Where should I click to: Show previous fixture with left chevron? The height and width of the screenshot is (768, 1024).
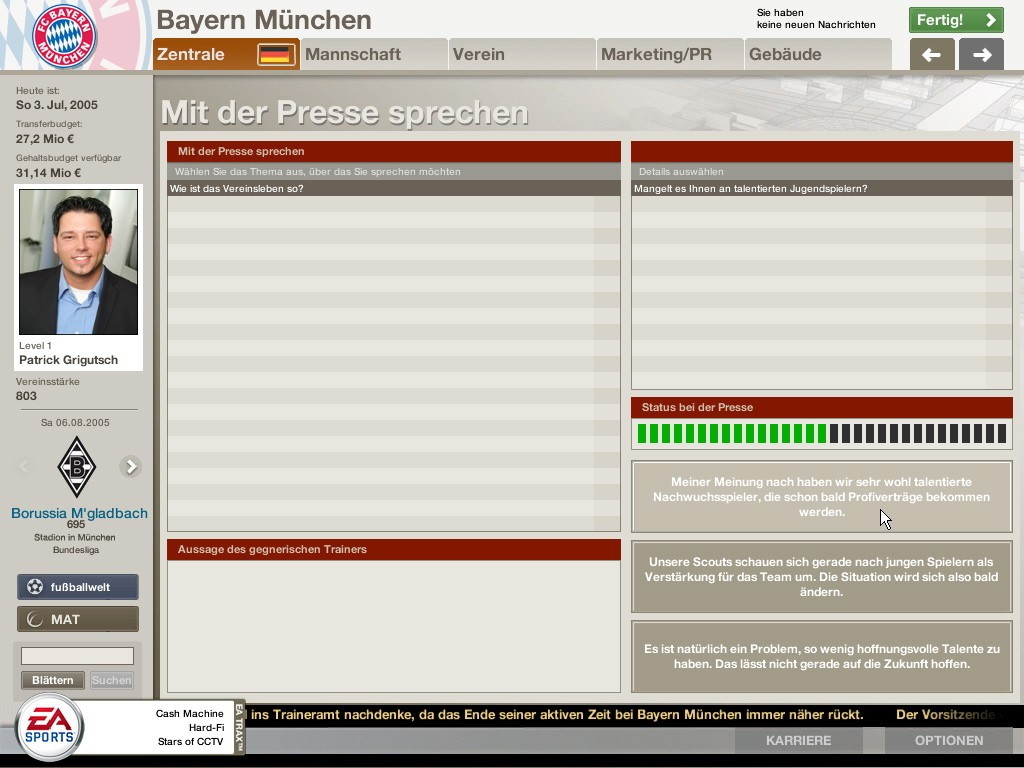pos(24,466)
